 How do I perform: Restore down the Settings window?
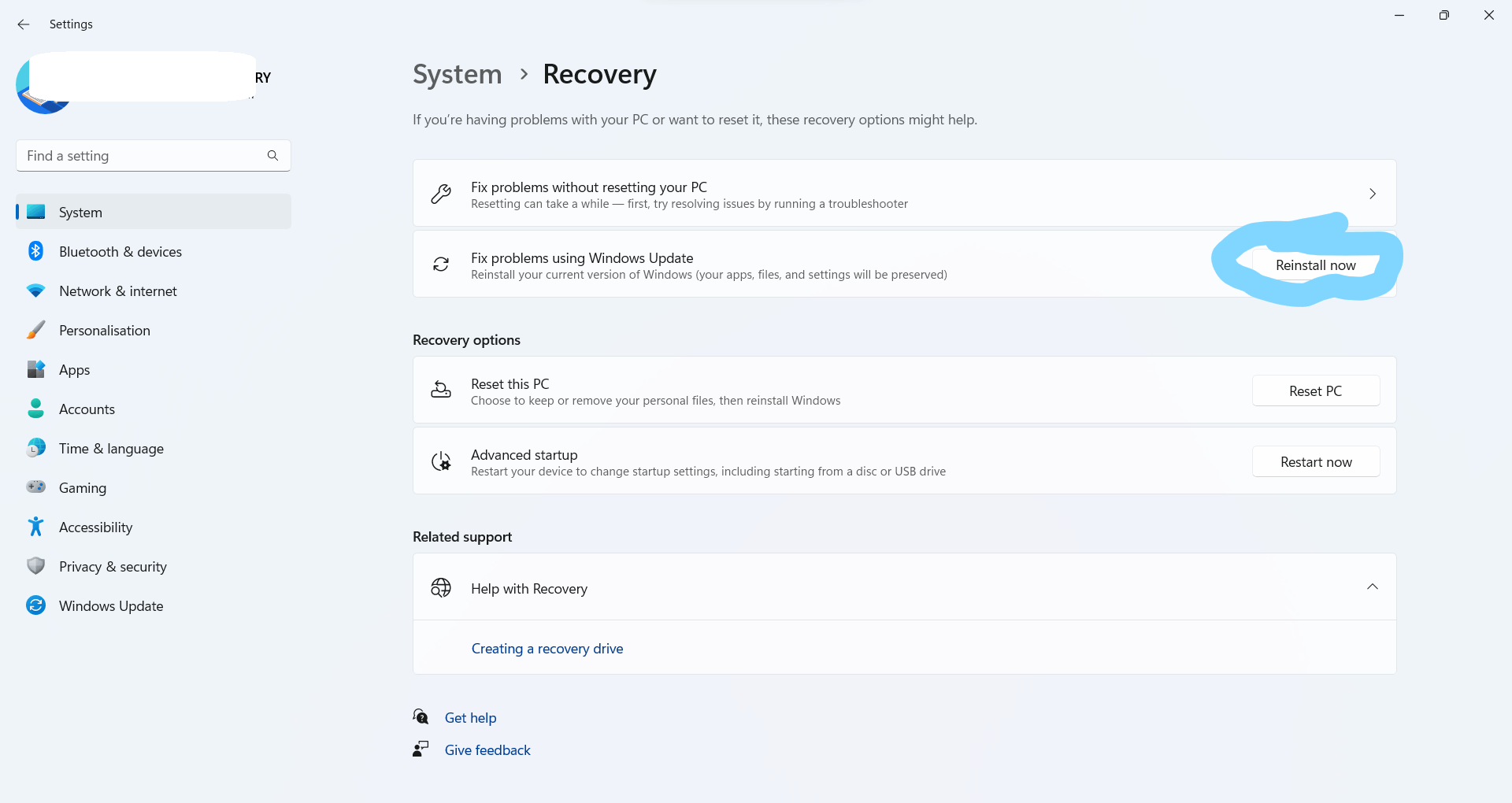pyautogui.click(x=1444, y=15)
